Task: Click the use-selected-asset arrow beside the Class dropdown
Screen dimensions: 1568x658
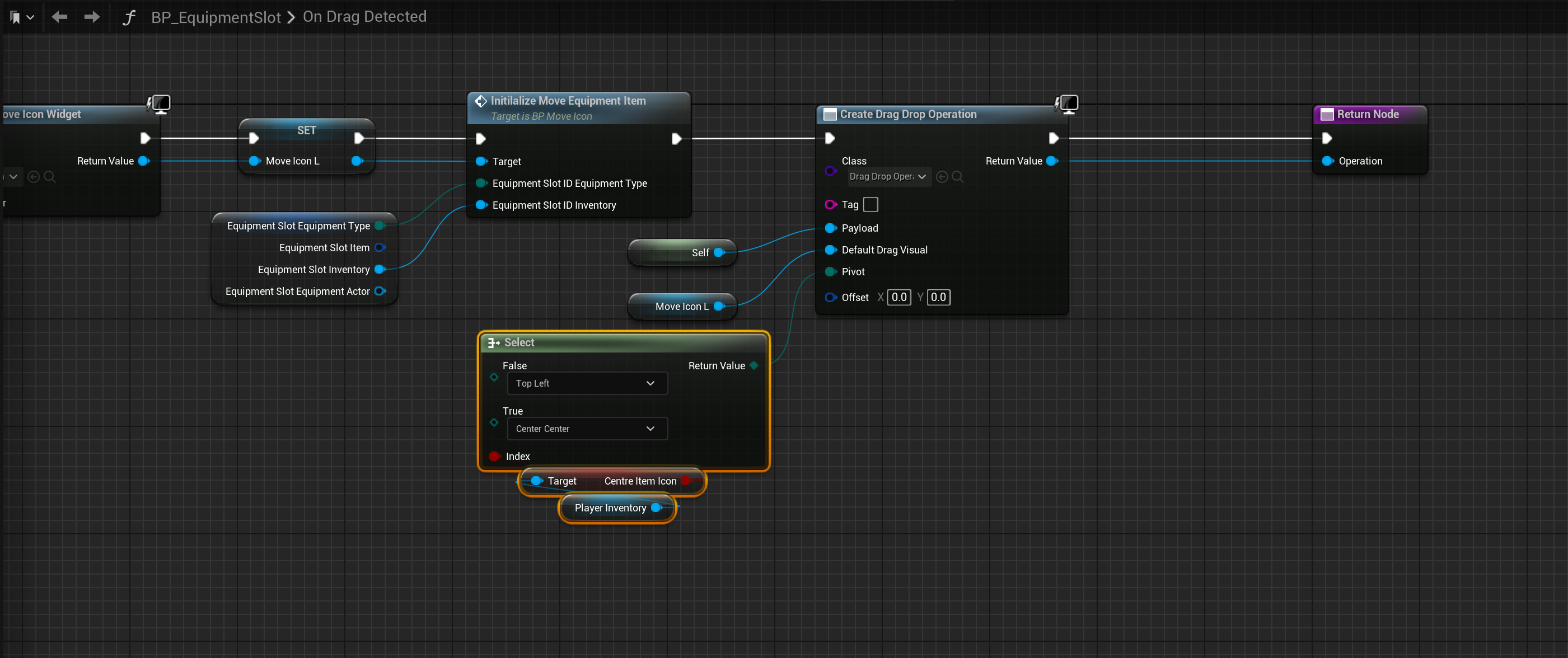Action: [x=942, y=177]
